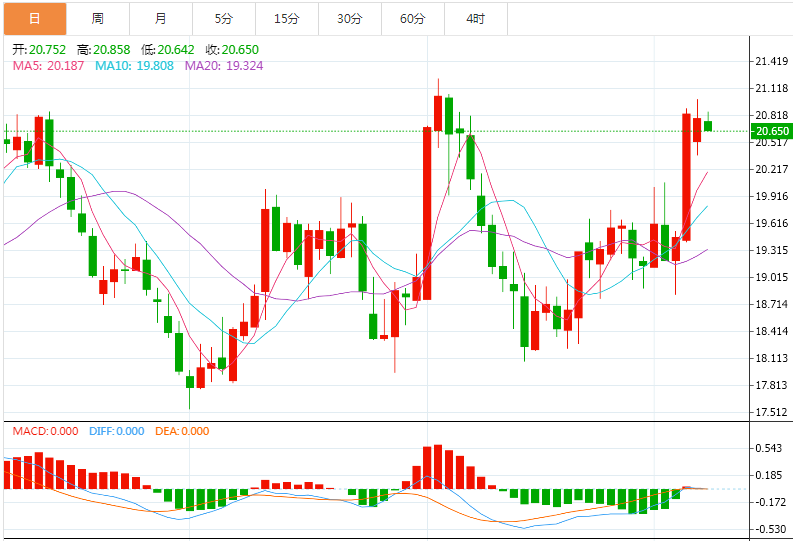Click the MACD: 0.000 label

46,431
